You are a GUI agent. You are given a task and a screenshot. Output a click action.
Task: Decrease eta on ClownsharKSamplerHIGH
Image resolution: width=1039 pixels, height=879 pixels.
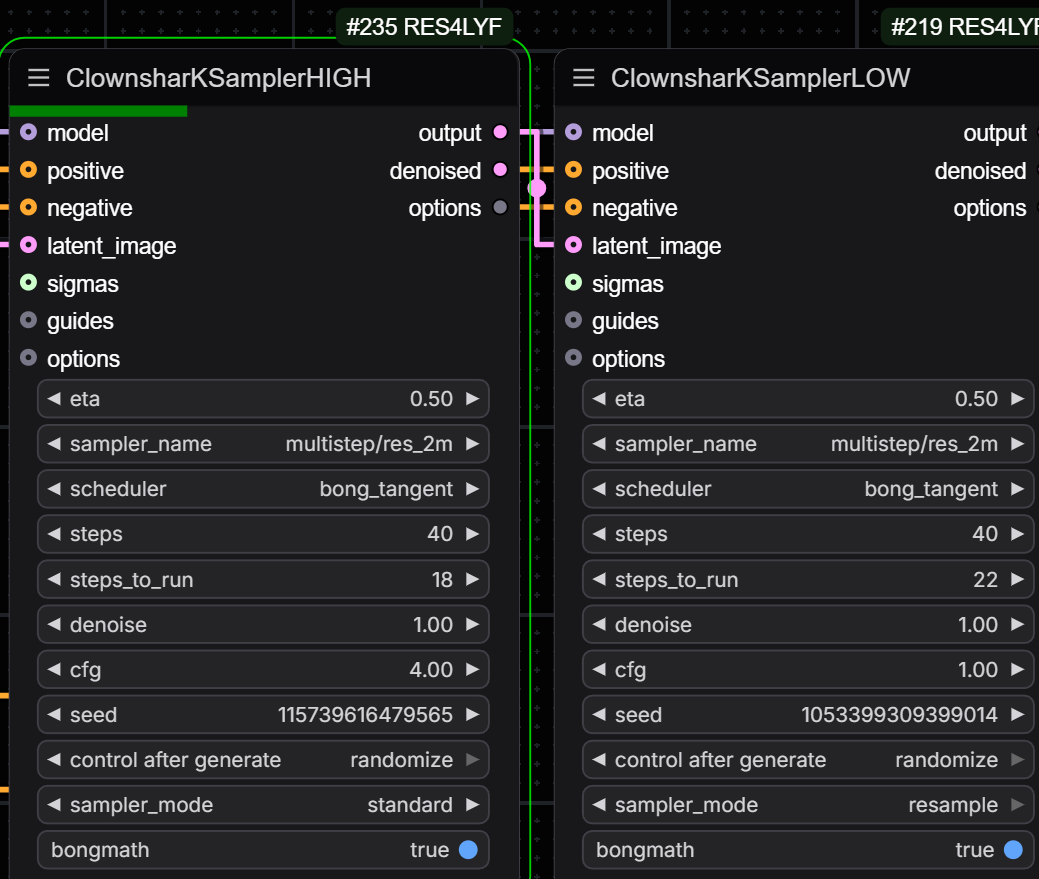point(54,399)
